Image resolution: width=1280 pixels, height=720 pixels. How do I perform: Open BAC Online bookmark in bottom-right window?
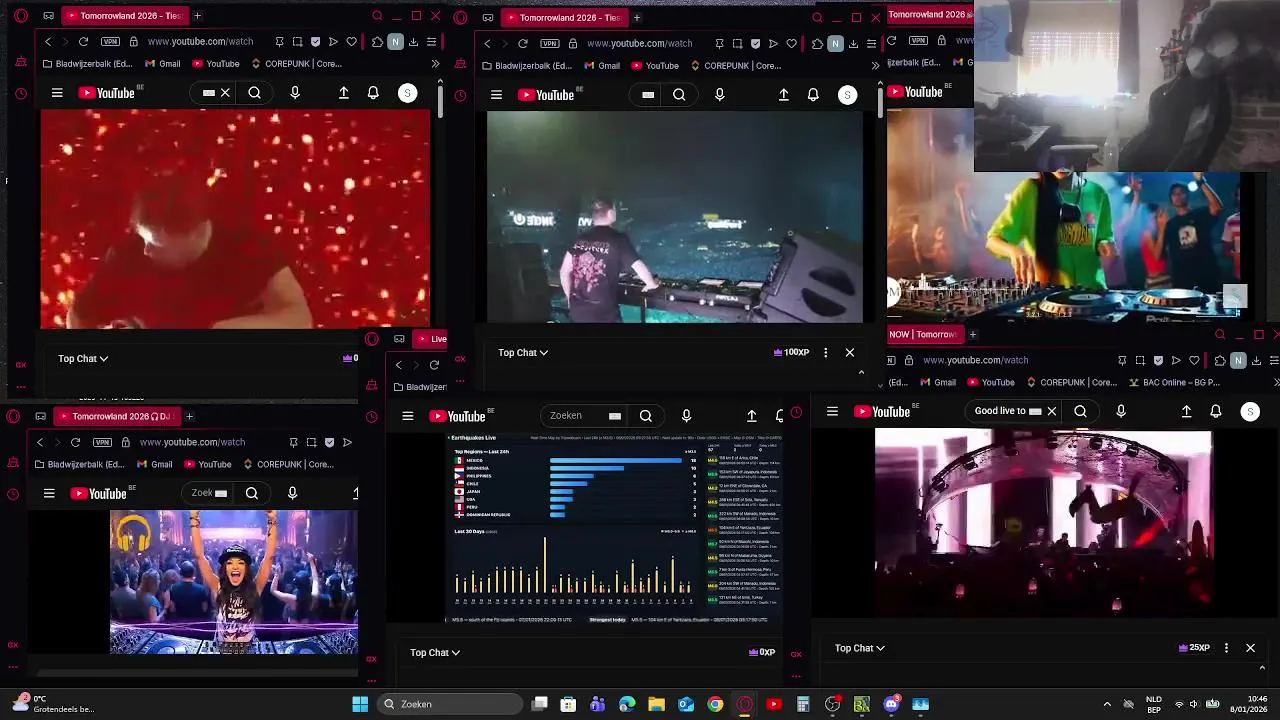pyautogui.click(x=1174, y=382)
